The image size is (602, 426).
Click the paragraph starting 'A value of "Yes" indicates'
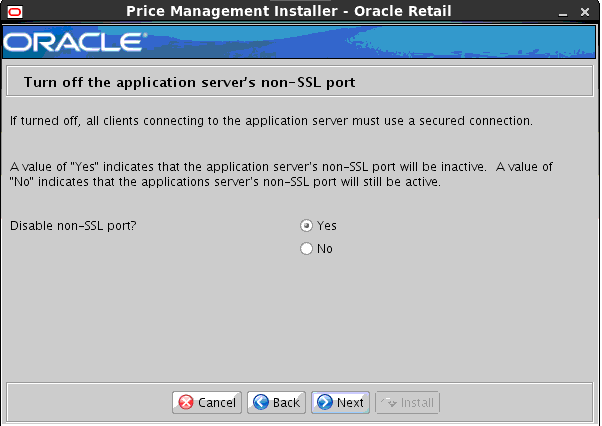click(281, 174)
